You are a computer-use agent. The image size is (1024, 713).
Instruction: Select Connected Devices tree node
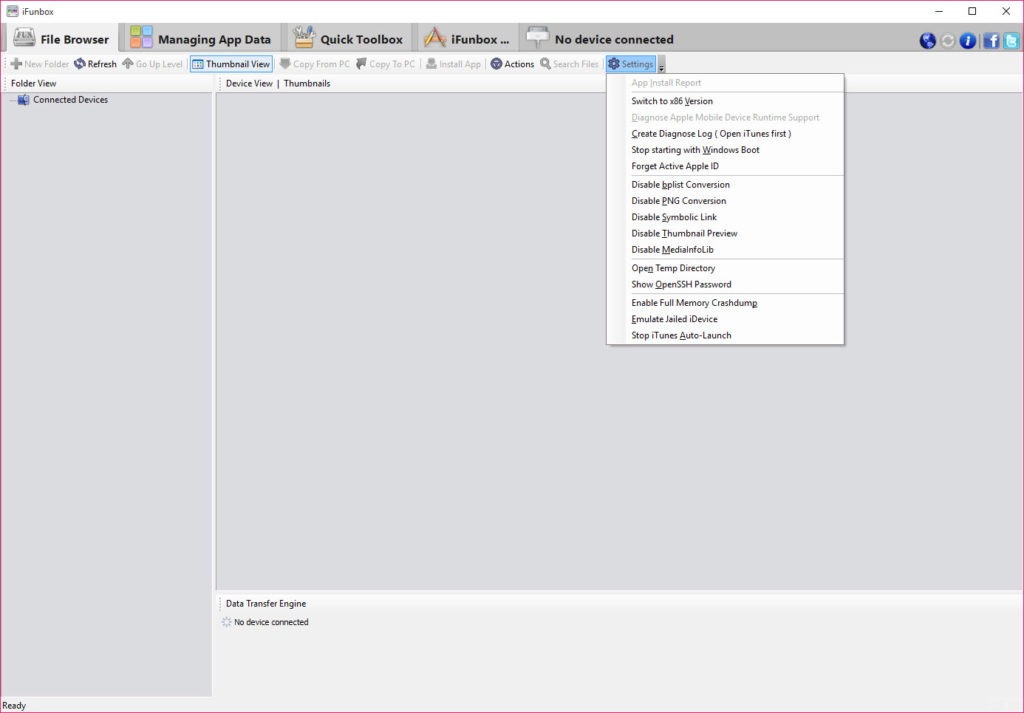(x=71, y=100)
